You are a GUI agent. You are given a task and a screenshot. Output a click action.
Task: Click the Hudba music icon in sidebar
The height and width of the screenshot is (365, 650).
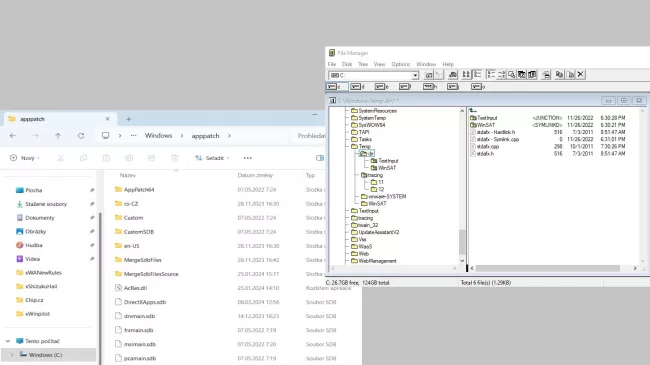point(19,245)
